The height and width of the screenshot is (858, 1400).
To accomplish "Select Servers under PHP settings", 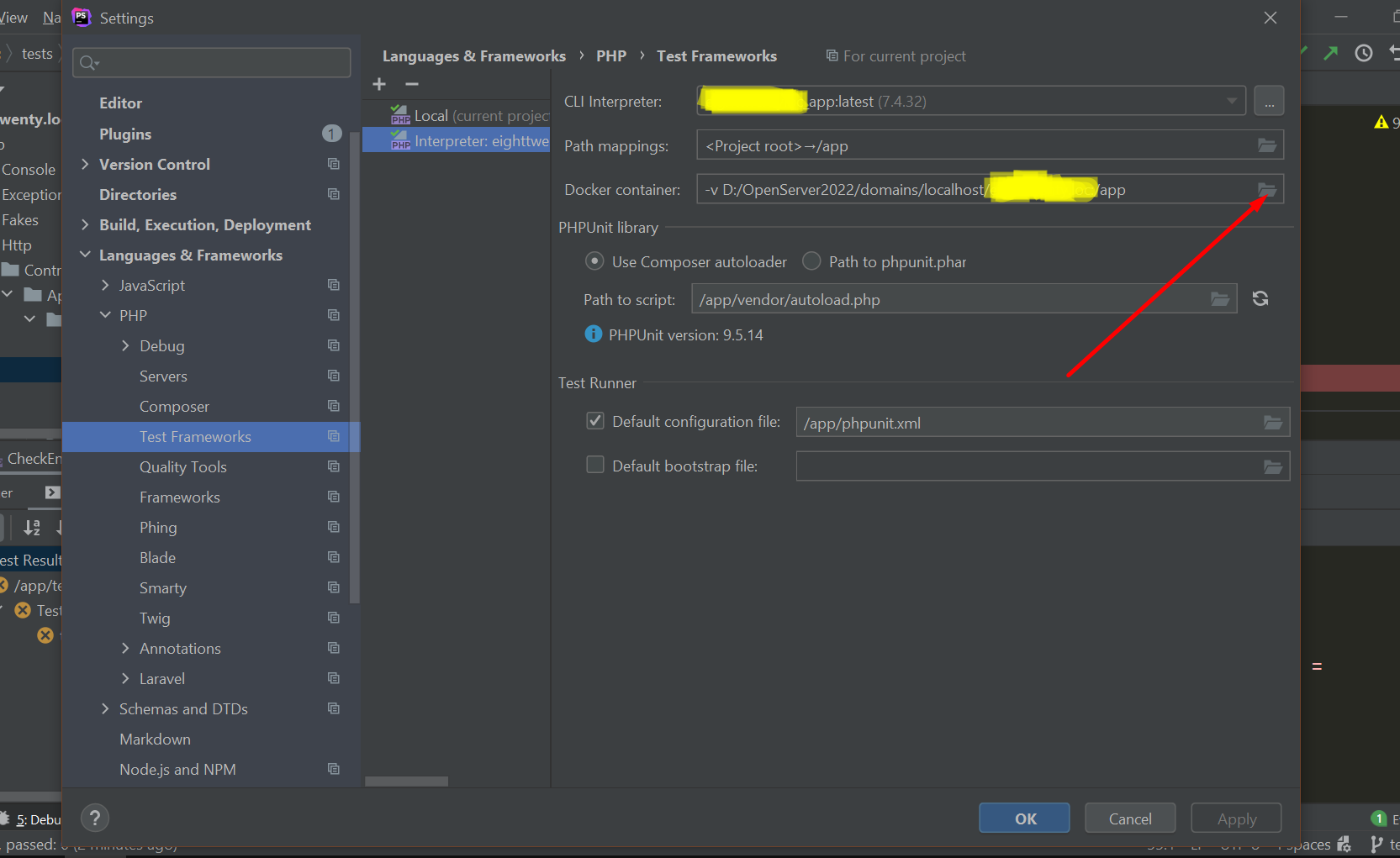I will (163, 376).
